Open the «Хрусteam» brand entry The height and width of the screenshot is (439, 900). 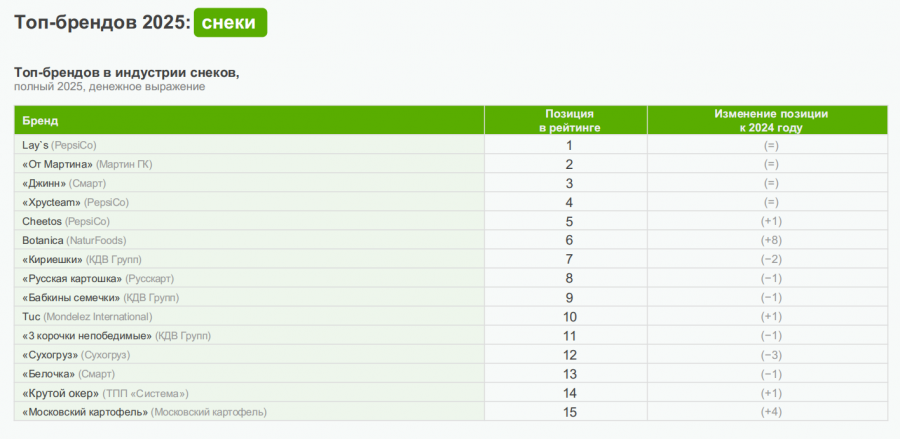coord(51,202)
